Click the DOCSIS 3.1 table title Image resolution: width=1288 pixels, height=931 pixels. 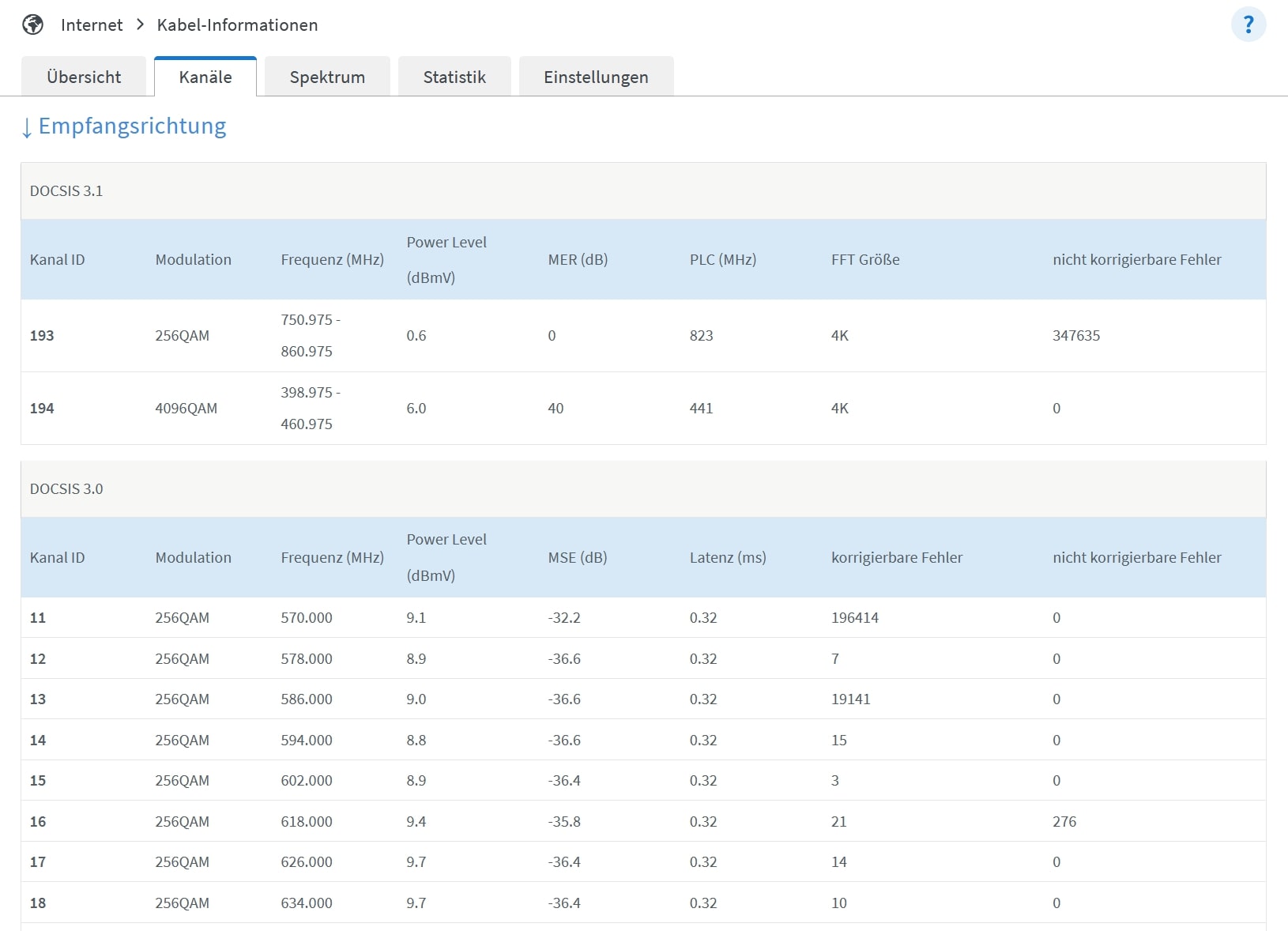point(66,191)
